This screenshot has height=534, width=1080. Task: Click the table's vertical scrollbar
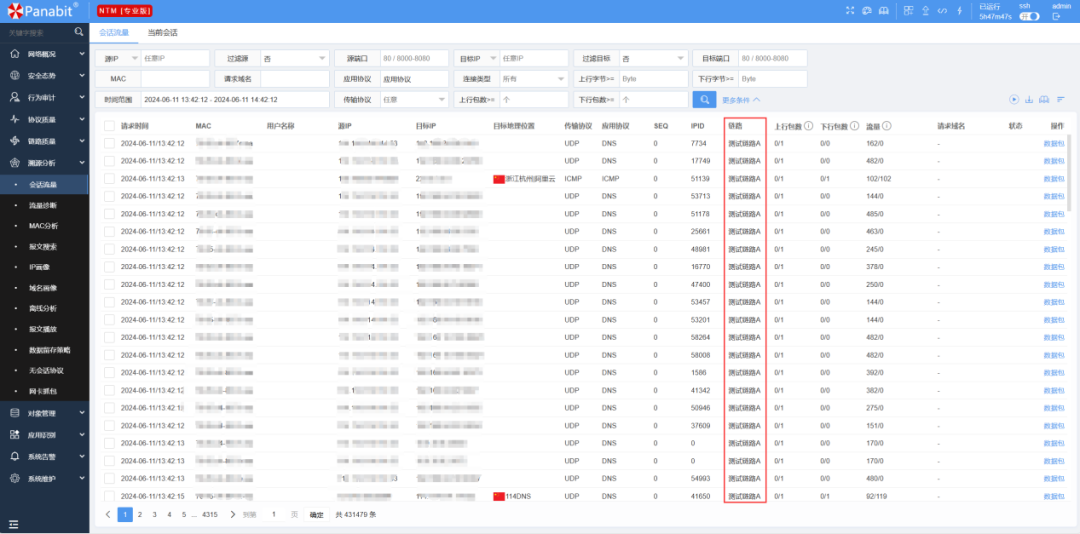[x=1070, y=172]
